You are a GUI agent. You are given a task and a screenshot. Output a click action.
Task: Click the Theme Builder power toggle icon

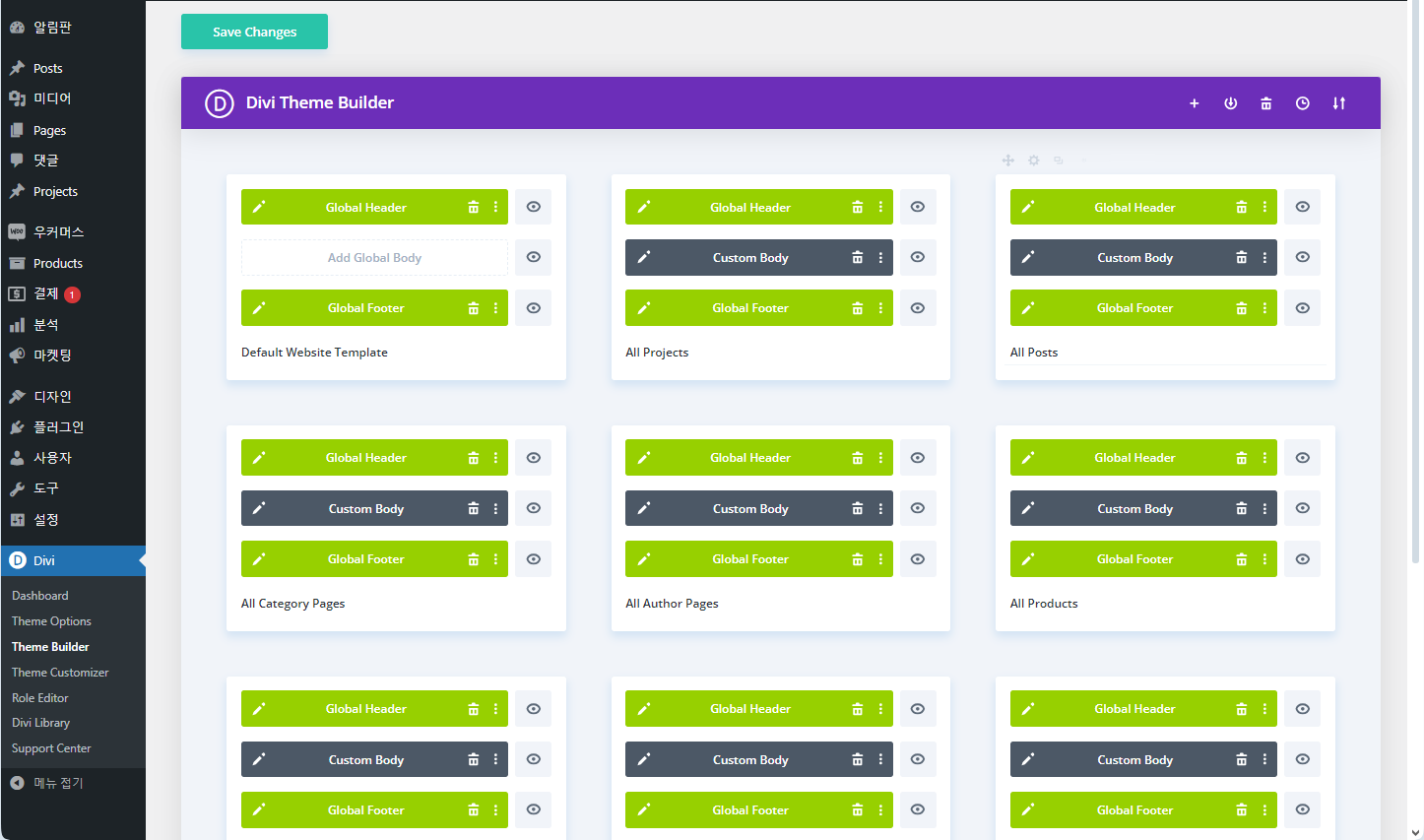click(x=1230, y=103)
